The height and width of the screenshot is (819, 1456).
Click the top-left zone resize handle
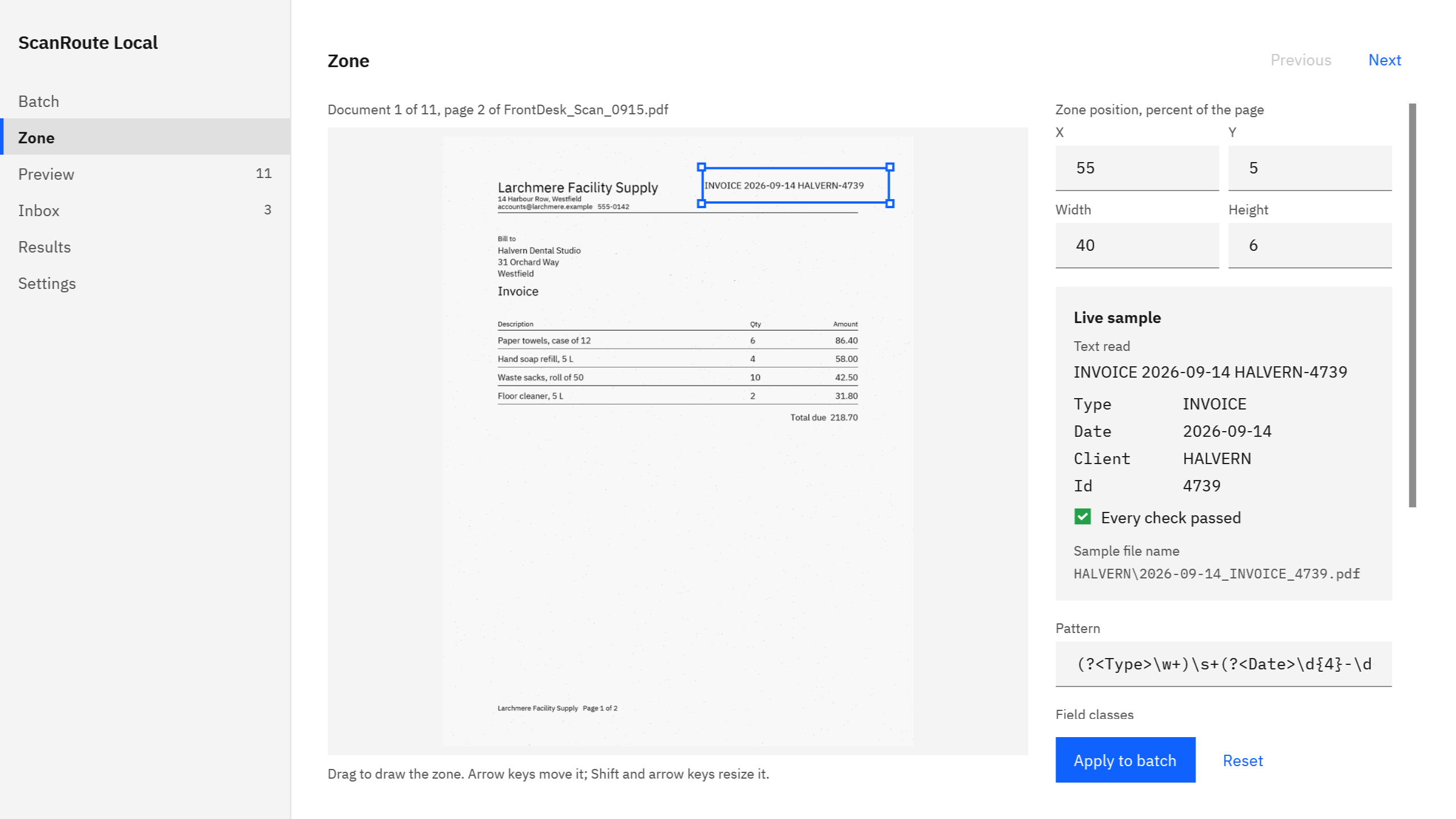tap(701, 167)
